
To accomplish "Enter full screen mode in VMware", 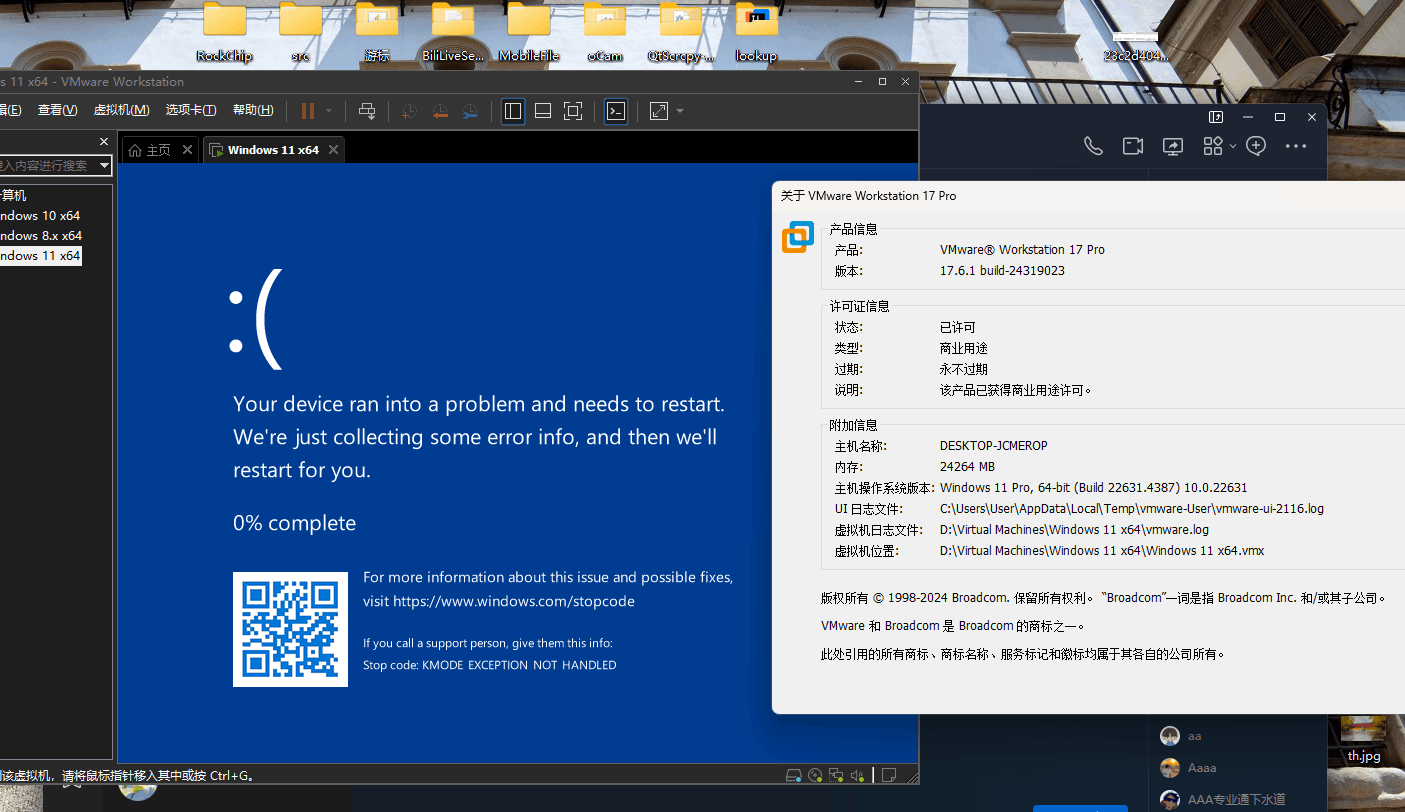I will coord(573,111).
